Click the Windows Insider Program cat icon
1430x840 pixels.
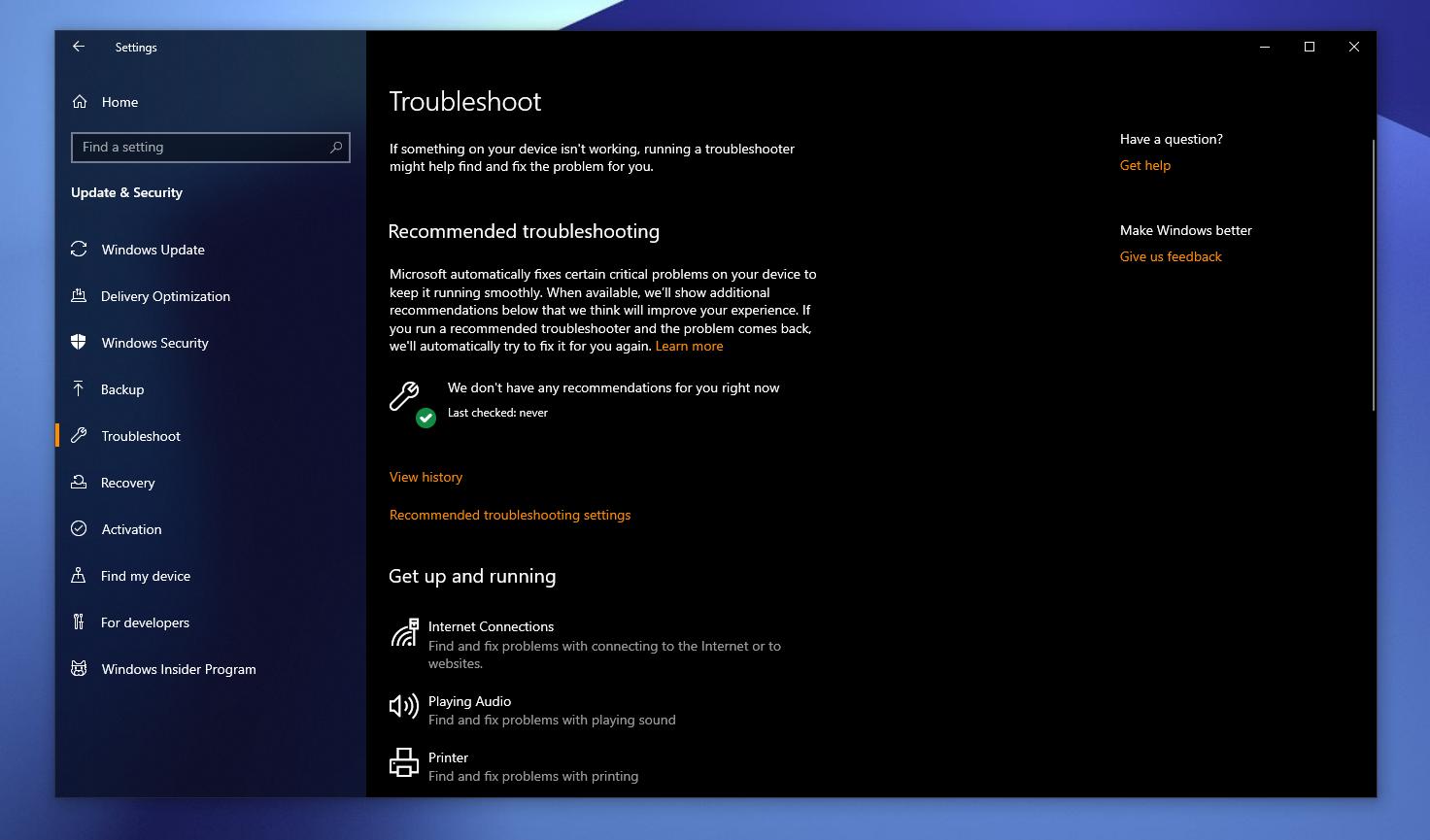coord(79,669)
